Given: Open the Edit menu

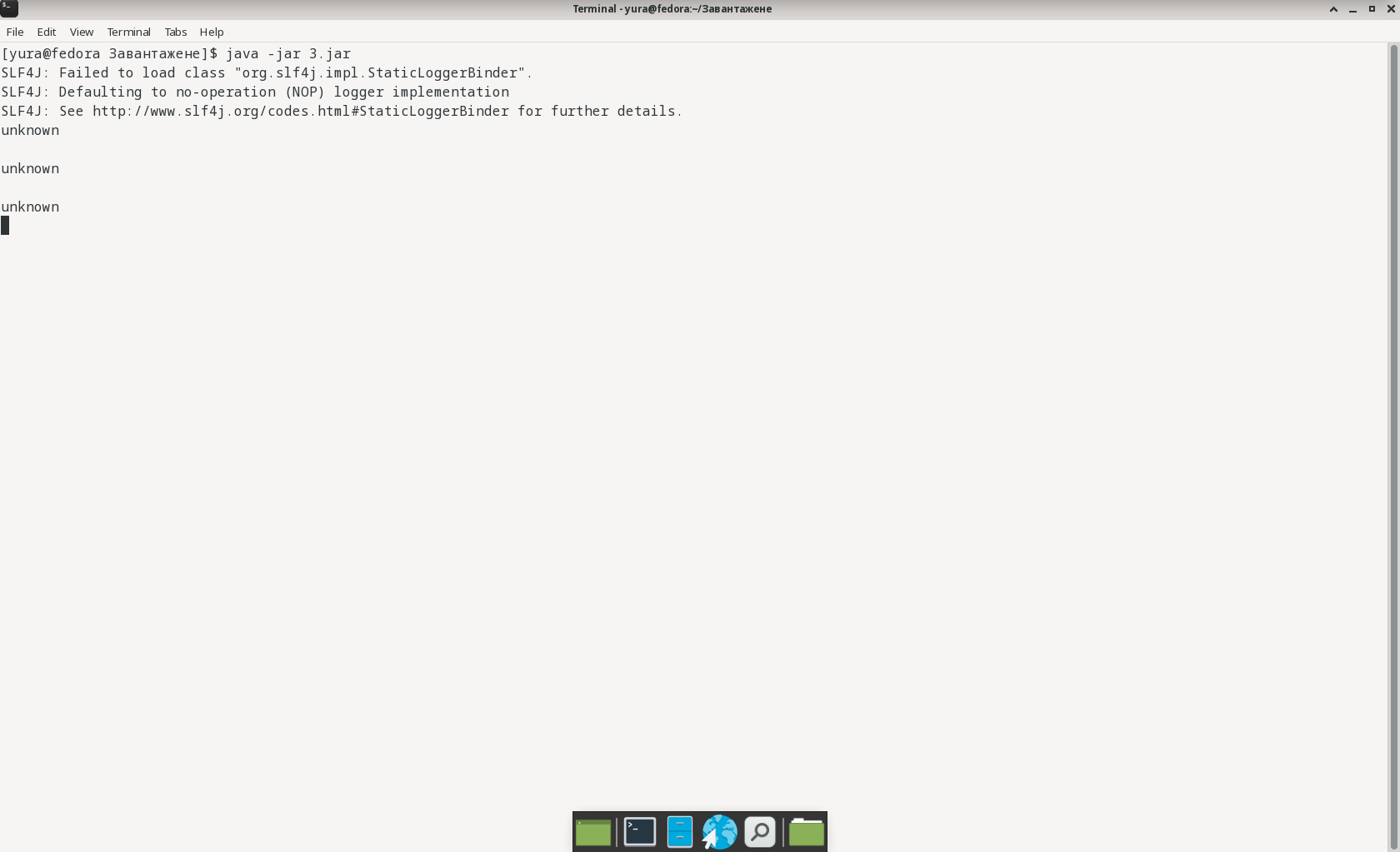Looking at the screenshot, I should [47, 32].
